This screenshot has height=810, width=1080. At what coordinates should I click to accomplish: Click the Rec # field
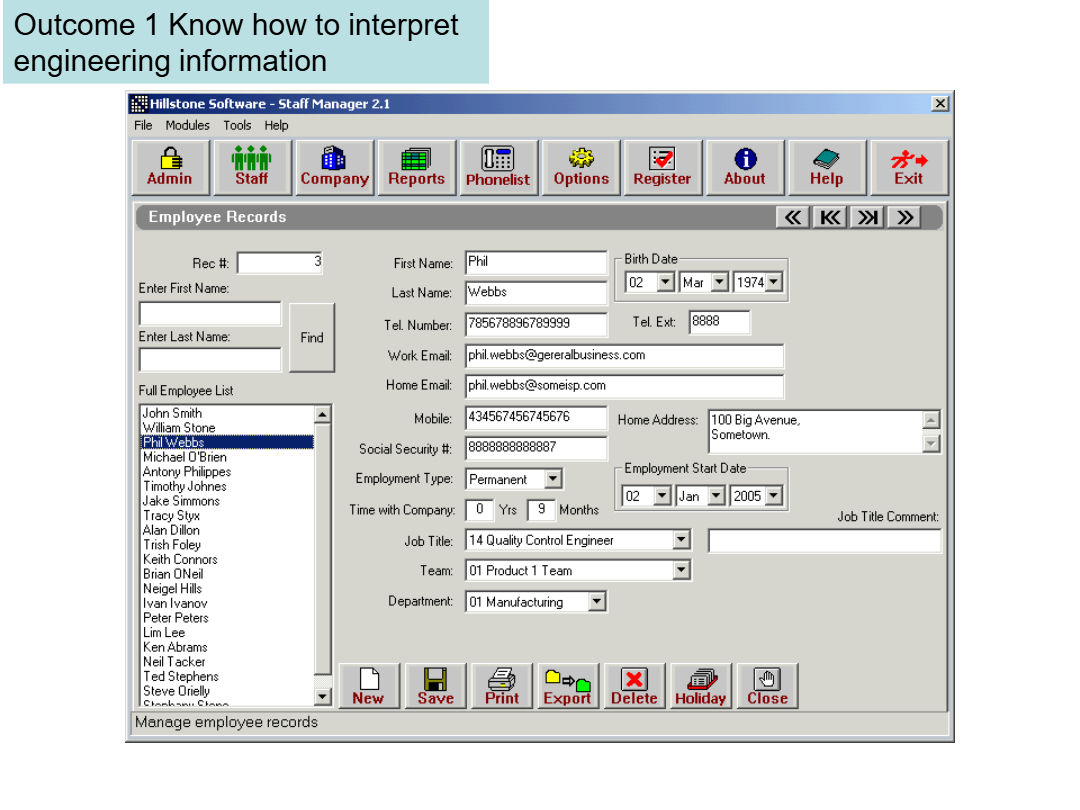(280, 262)
